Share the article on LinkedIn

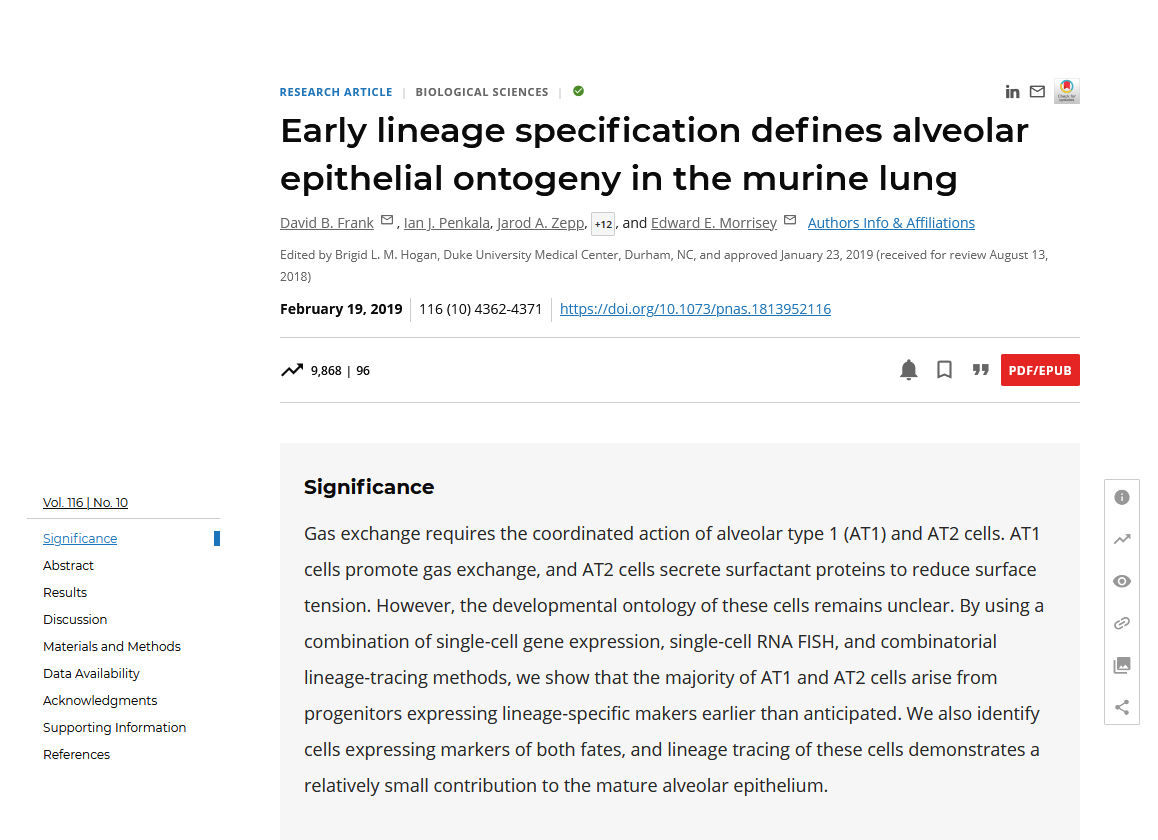pyautogui.click(x=1012, y=92)
